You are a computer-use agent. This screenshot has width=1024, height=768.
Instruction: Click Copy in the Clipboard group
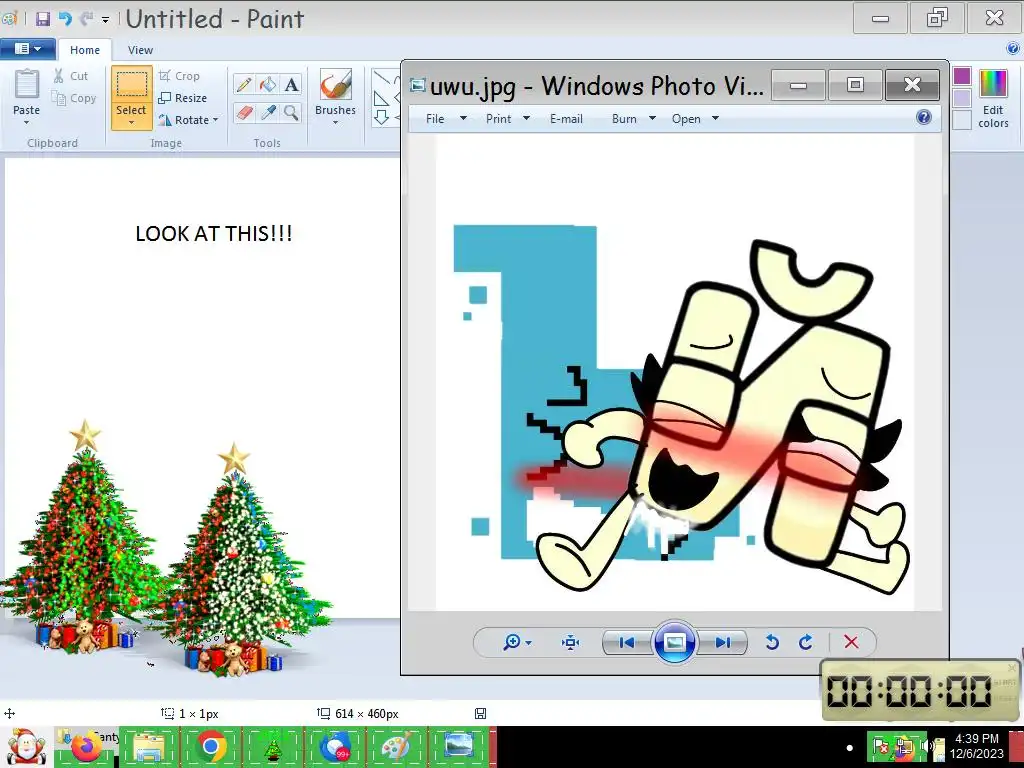click(74, 98)
